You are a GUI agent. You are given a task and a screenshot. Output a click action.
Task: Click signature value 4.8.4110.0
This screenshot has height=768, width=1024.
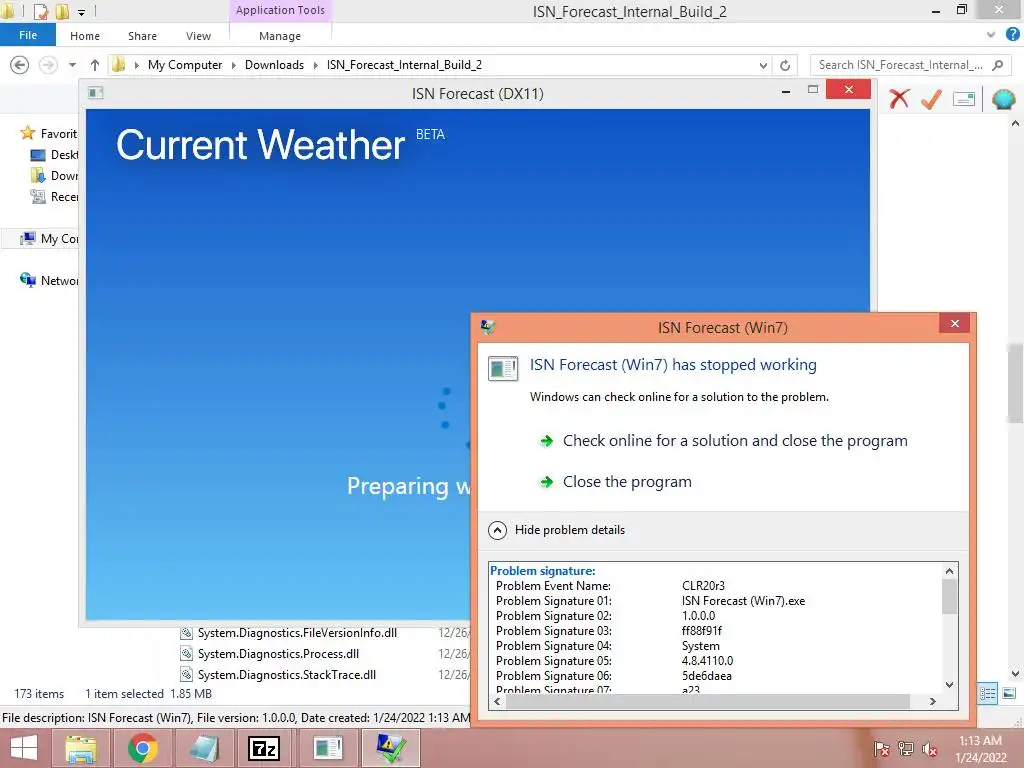[707, 661]
